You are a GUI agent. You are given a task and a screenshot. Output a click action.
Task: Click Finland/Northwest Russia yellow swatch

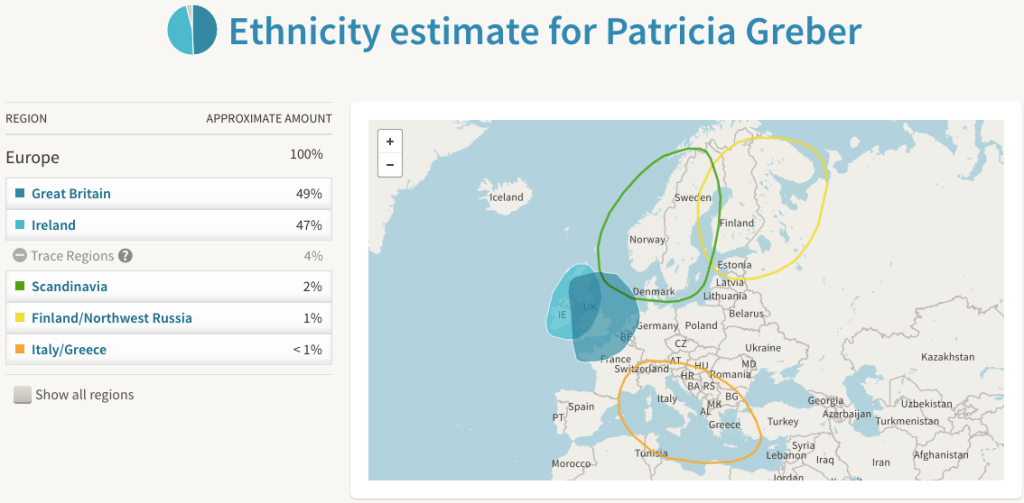pos(20,318)
